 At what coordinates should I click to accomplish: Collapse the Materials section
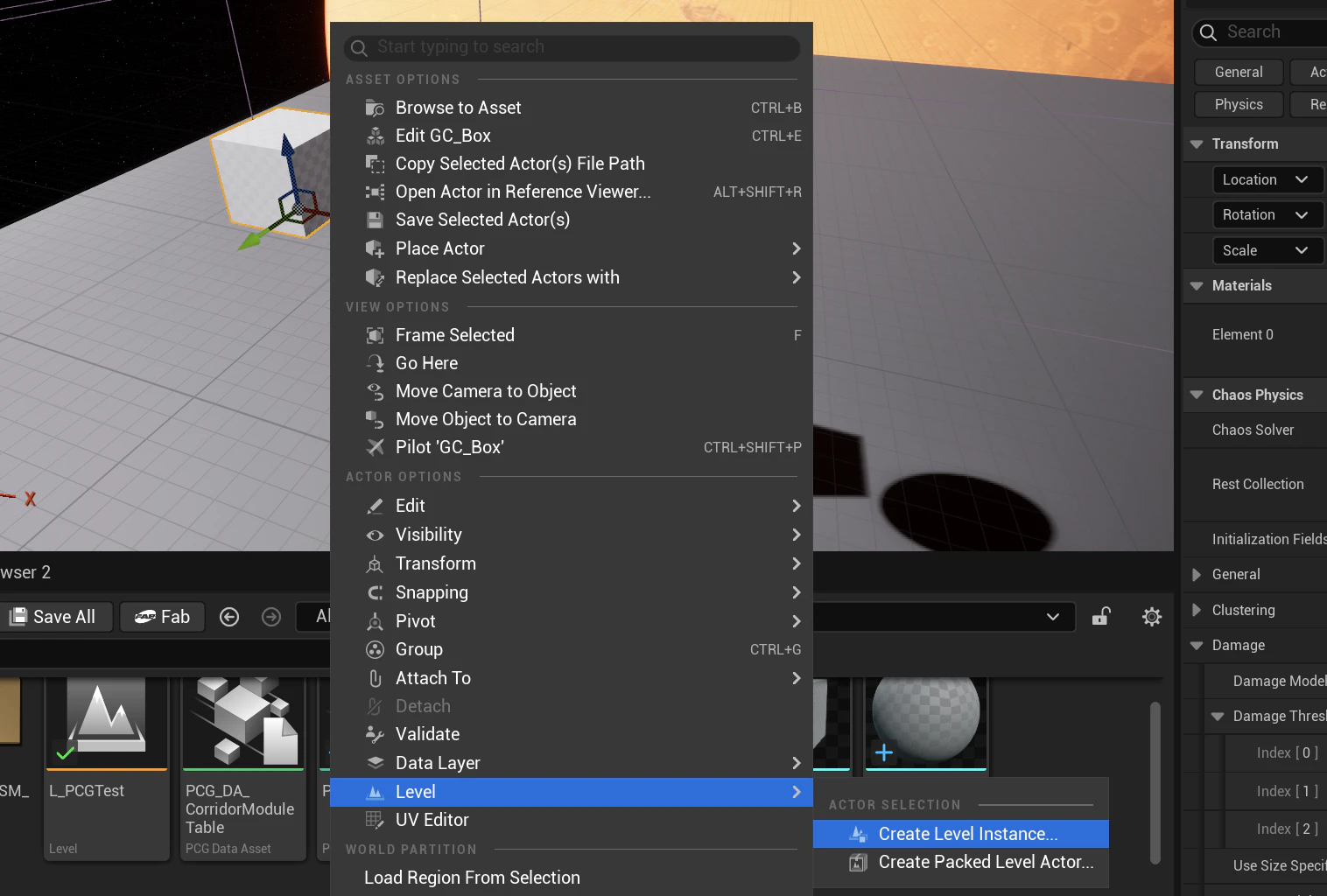click(1197, 285)
